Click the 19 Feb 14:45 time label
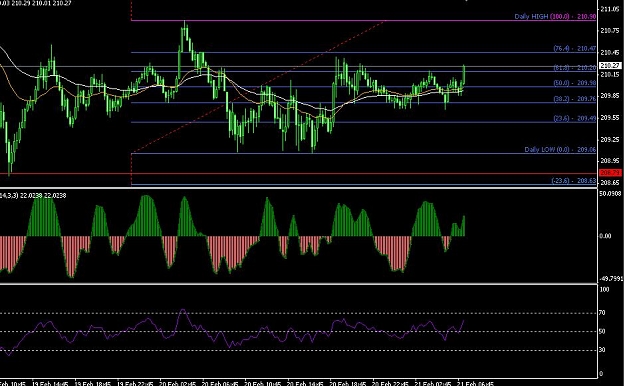Viewport: 625px width, 386px height. 49,384
